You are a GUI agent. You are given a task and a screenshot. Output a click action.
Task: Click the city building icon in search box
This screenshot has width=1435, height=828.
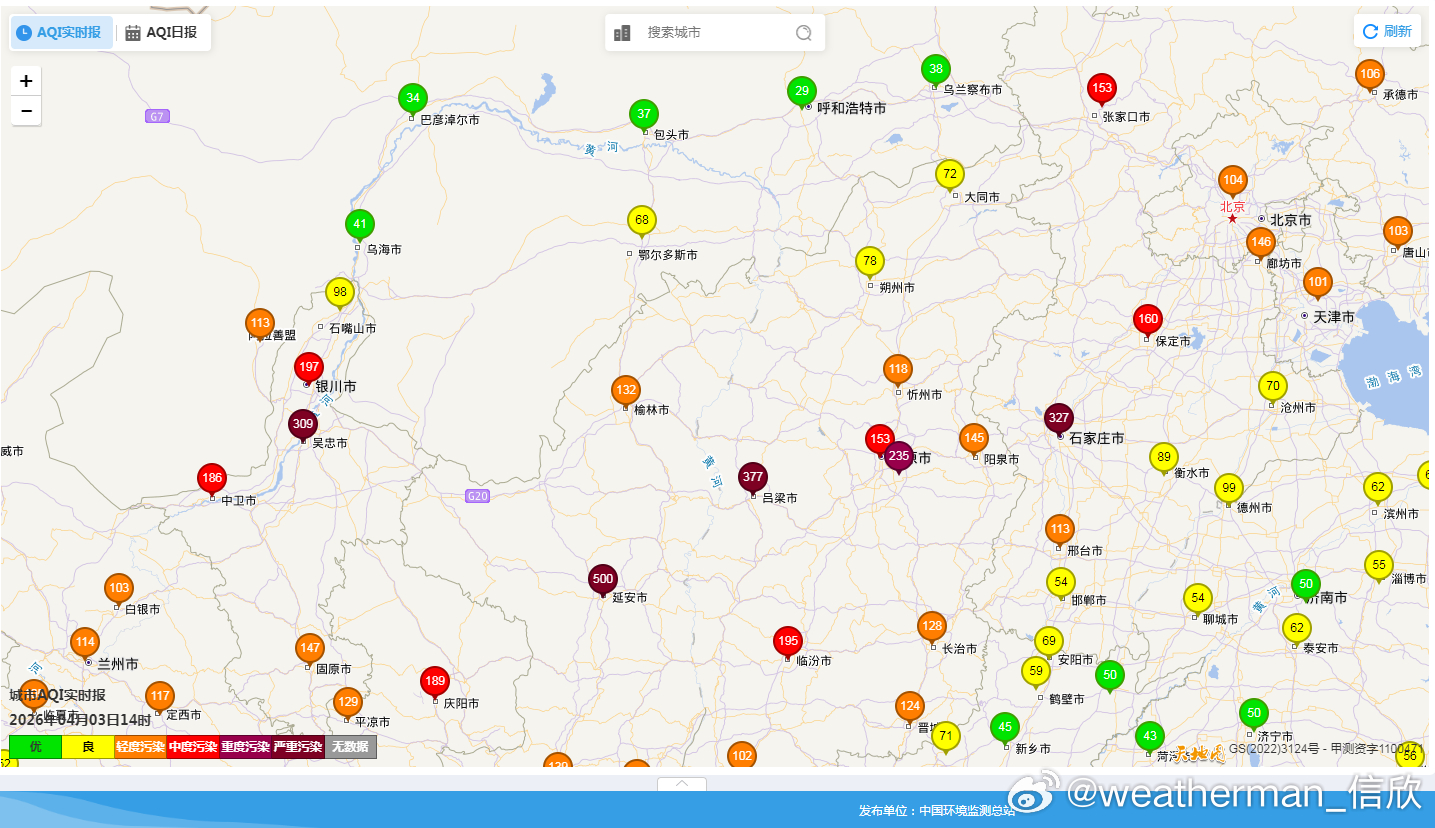(622, 33)
